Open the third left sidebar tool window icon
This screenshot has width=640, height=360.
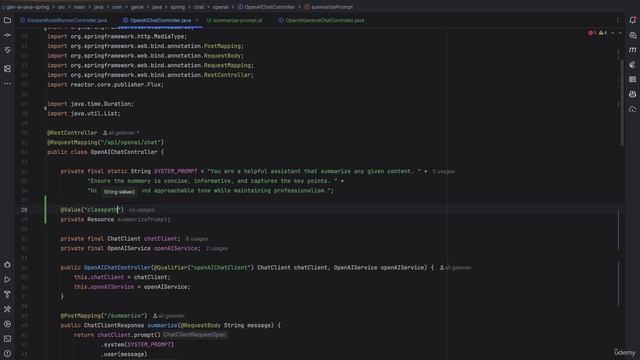[7, 50]
